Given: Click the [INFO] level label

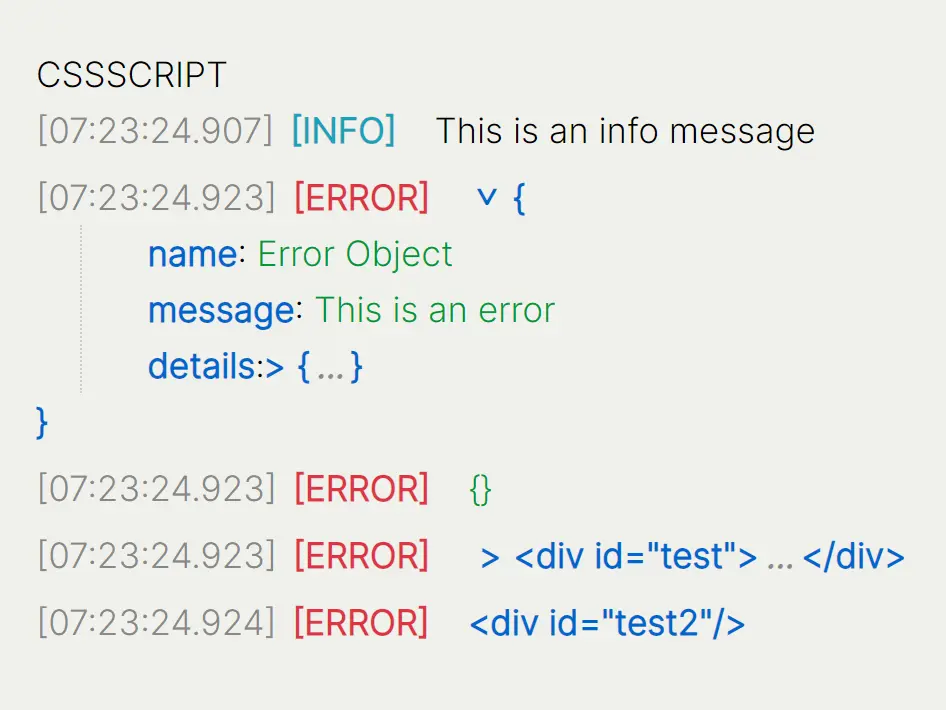Looking at the screenshot, I should pyautogui.click(x=343, y=131).
